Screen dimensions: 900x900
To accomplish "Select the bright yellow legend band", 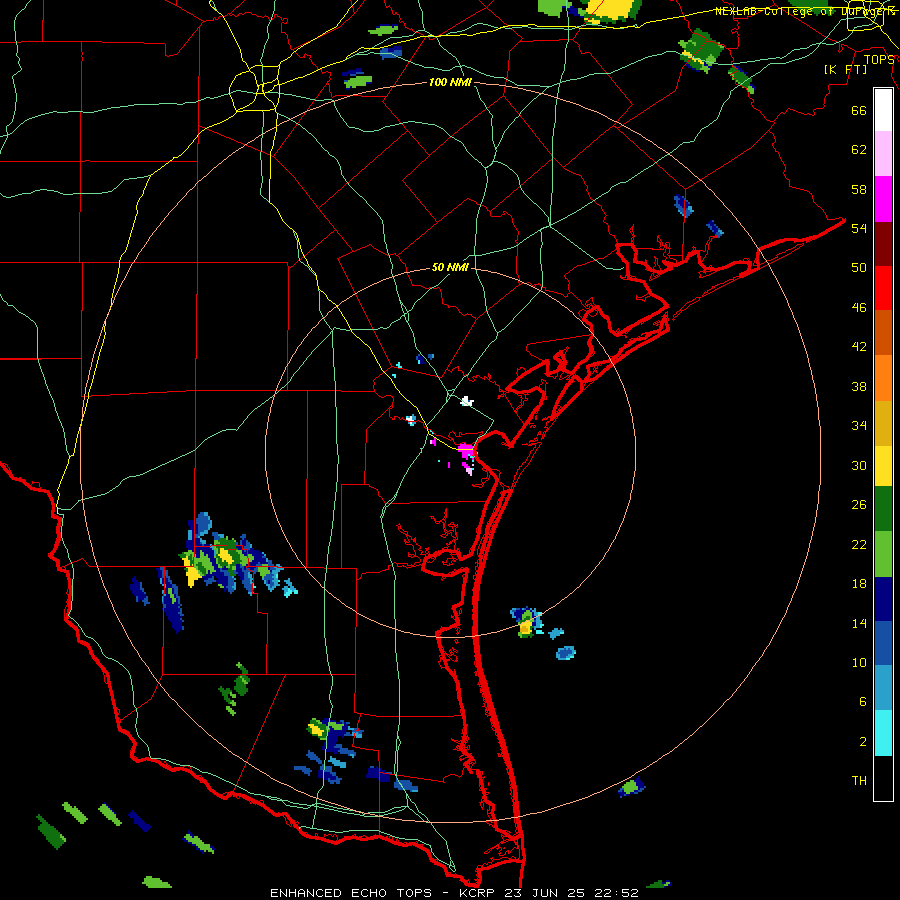I will coord(883,466).
